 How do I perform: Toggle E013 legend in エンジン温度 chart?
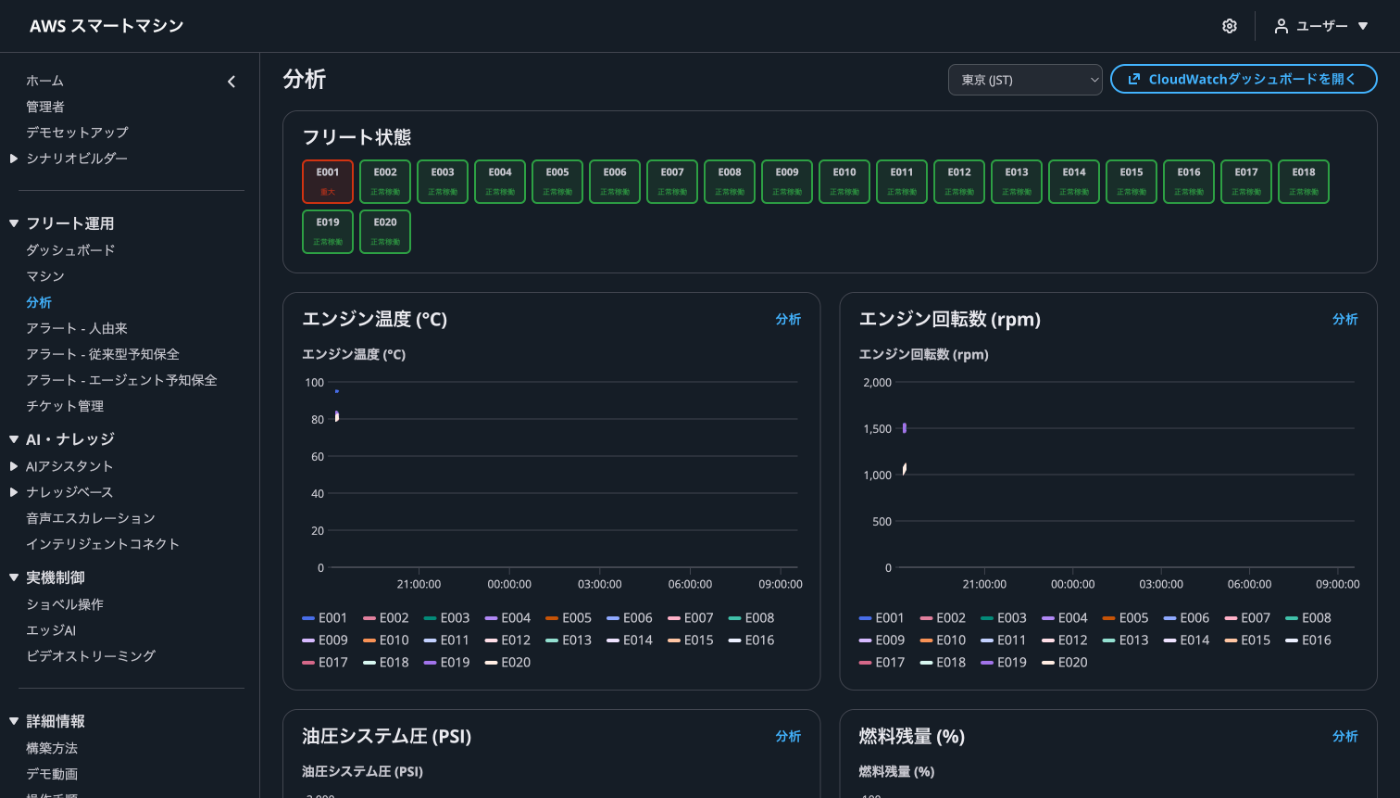pyautogui.click(x=569, y=640)
